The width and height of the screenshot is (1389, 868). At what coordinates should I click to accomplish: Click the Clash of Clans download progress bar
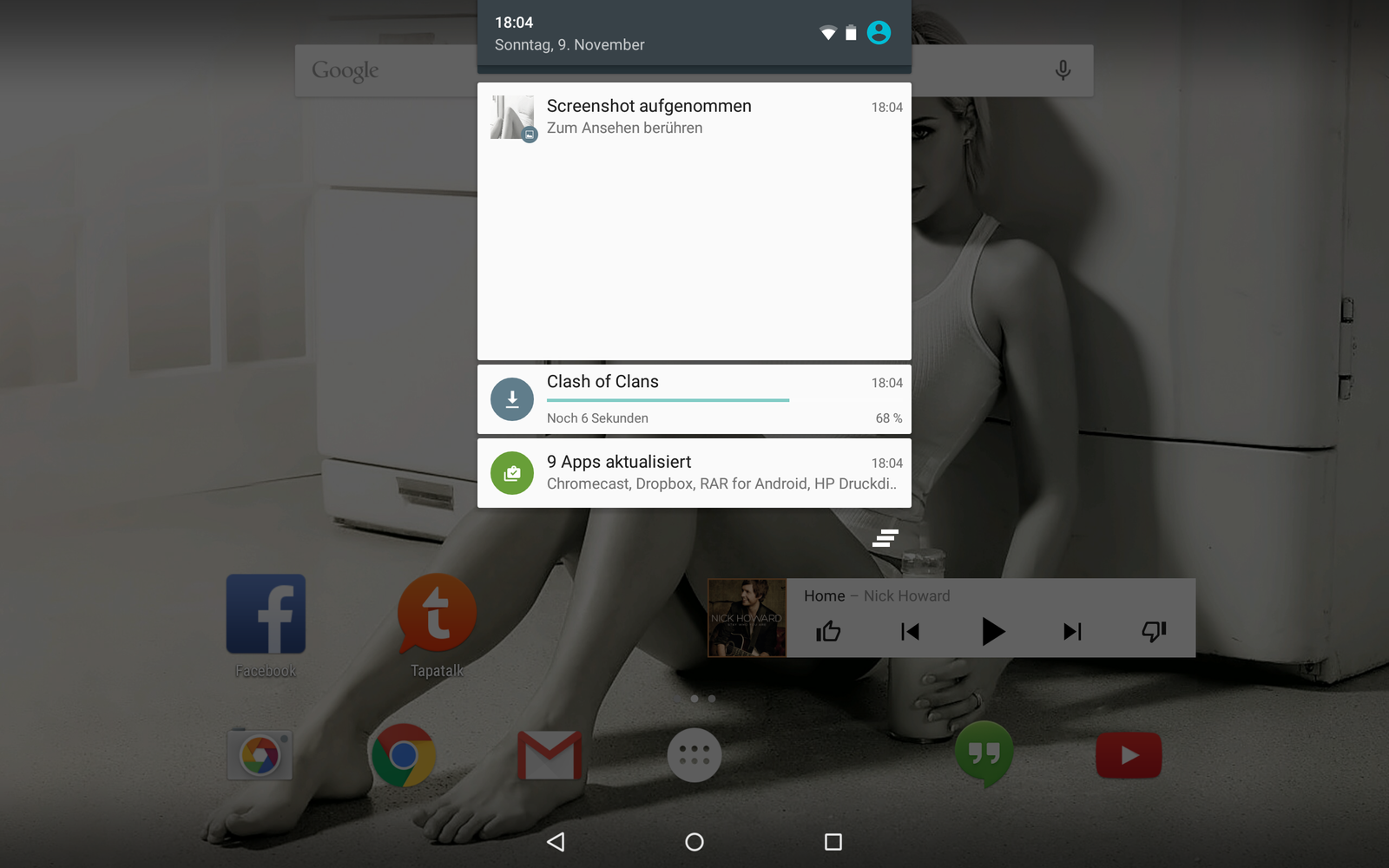(668, 400)
